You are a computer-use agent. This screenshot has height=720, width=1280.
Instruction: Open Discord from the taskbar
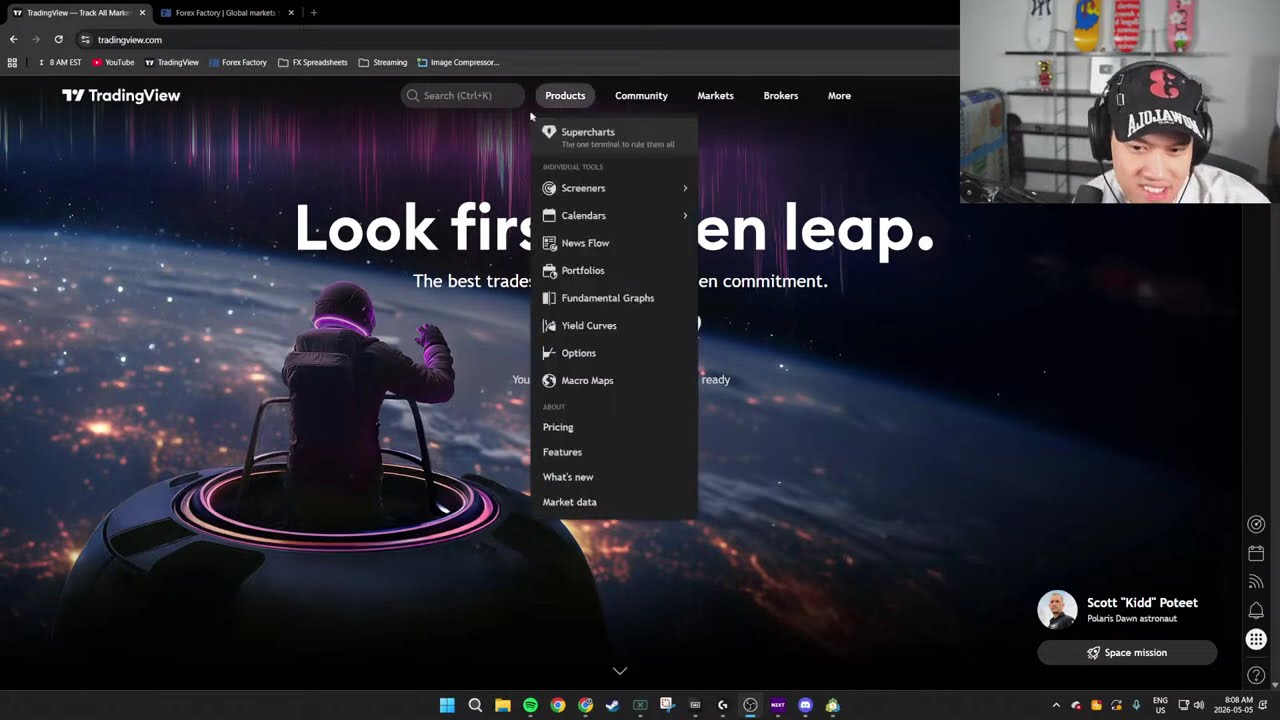[x=805, y=705]
